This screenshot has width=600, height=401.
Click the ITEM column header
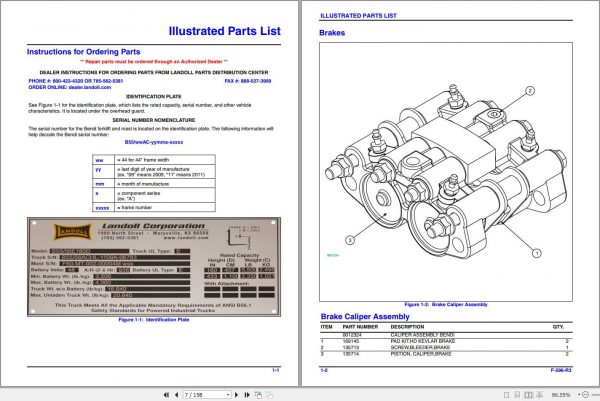point(326,327)
